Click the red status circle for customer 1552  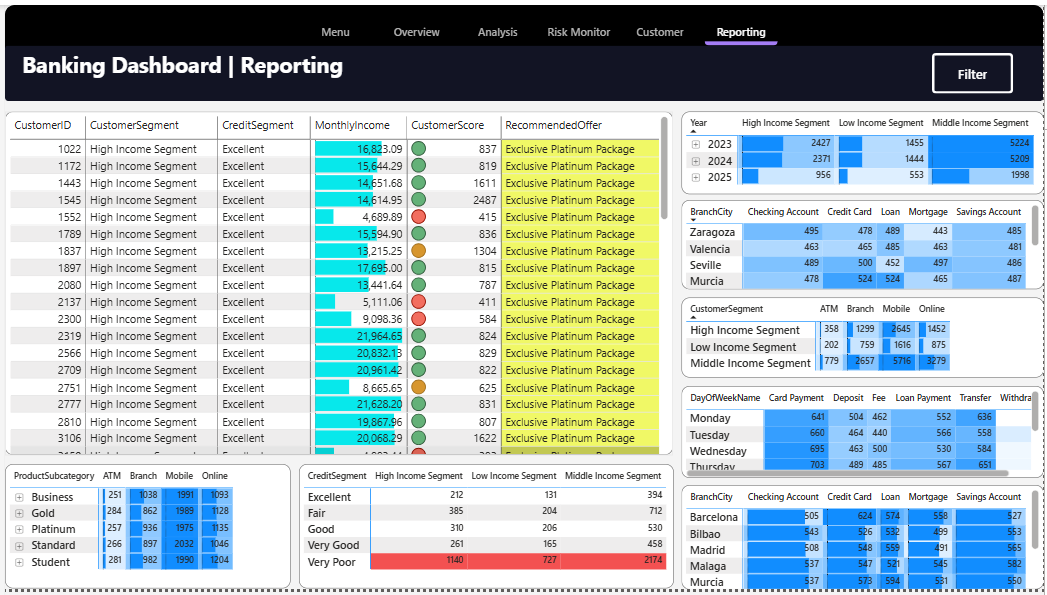click(x=418, y=217)
